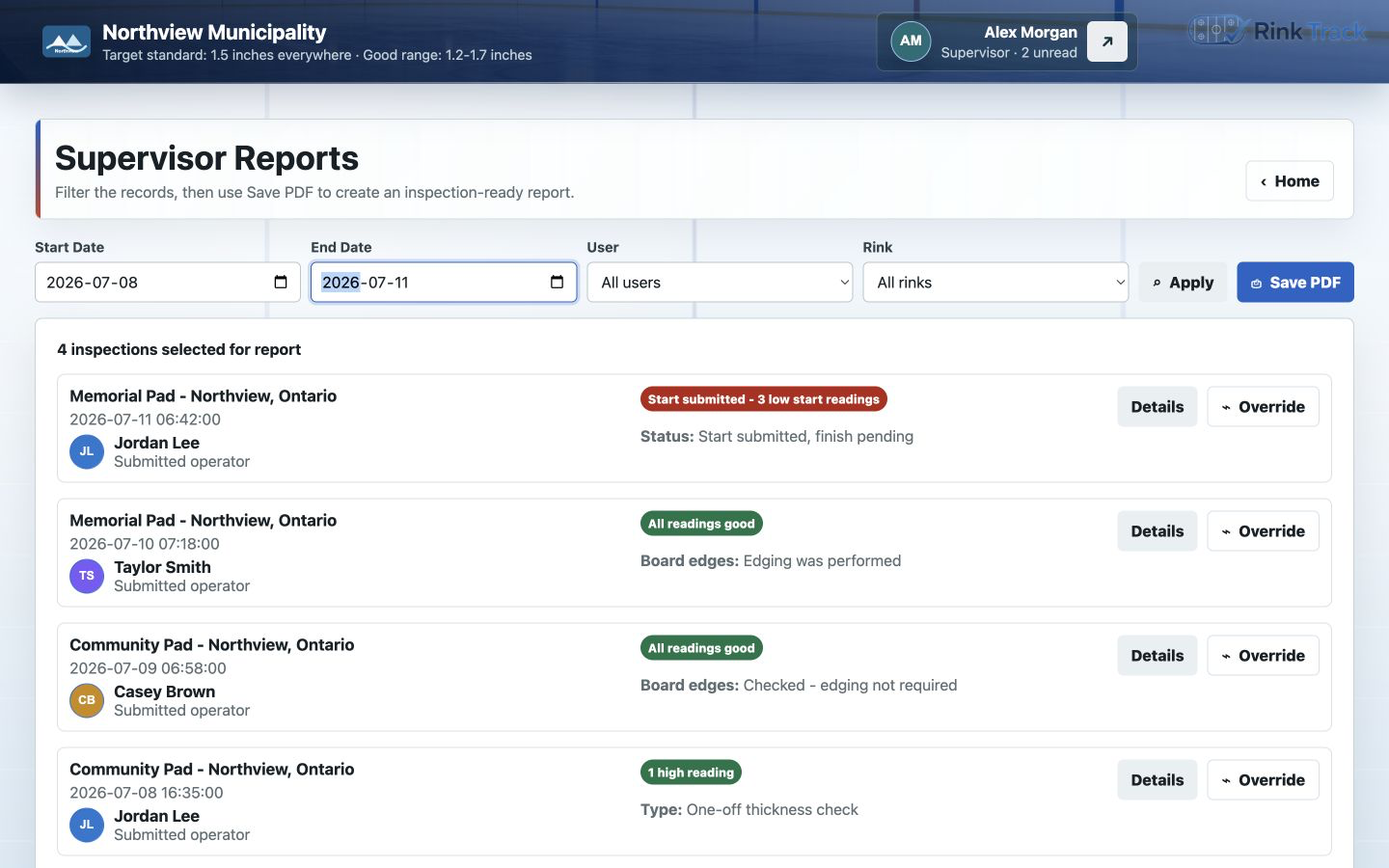Click the 'Target standard: 1.5 inches everywhere' header text
The image size is (1389, 868).
(x=228, y=55)
